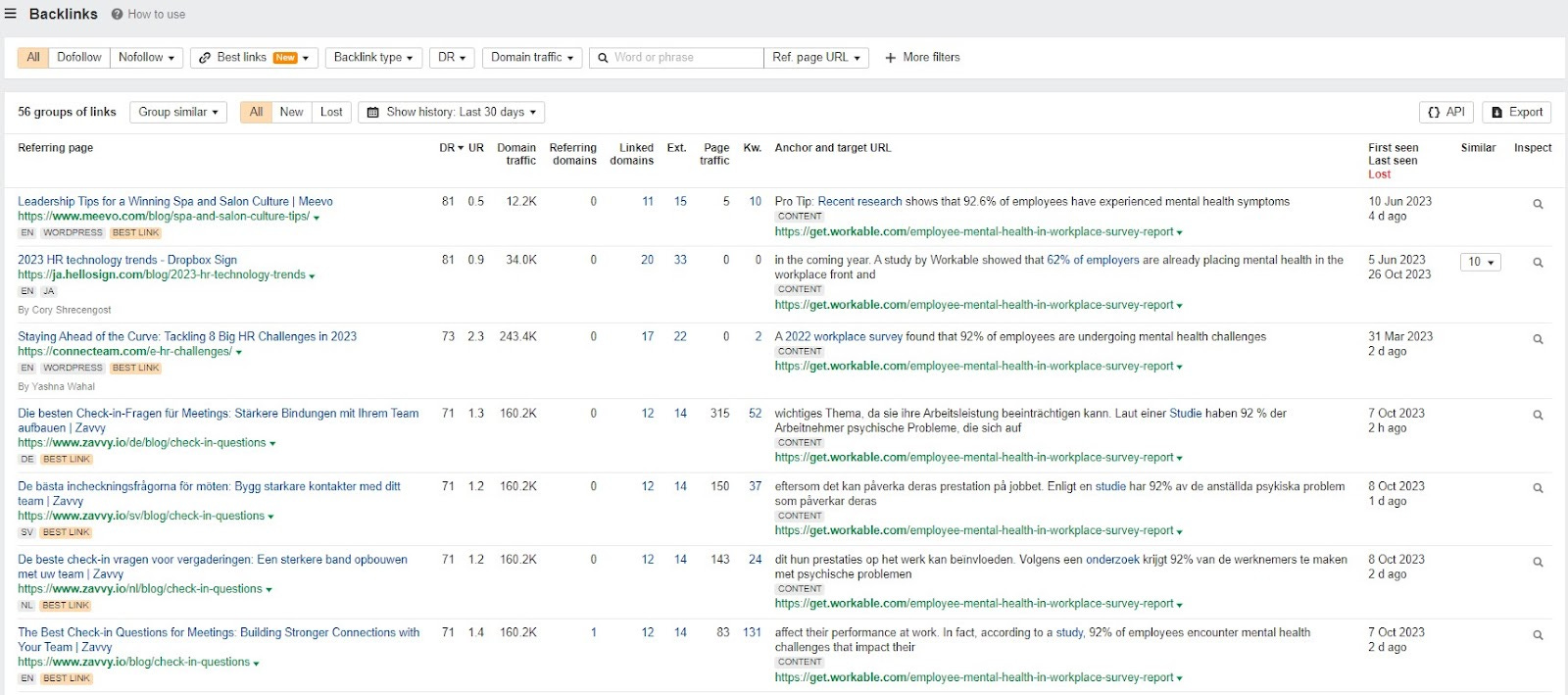
Task: Open the Backlink type dropdown
Action: click(374, 58)
